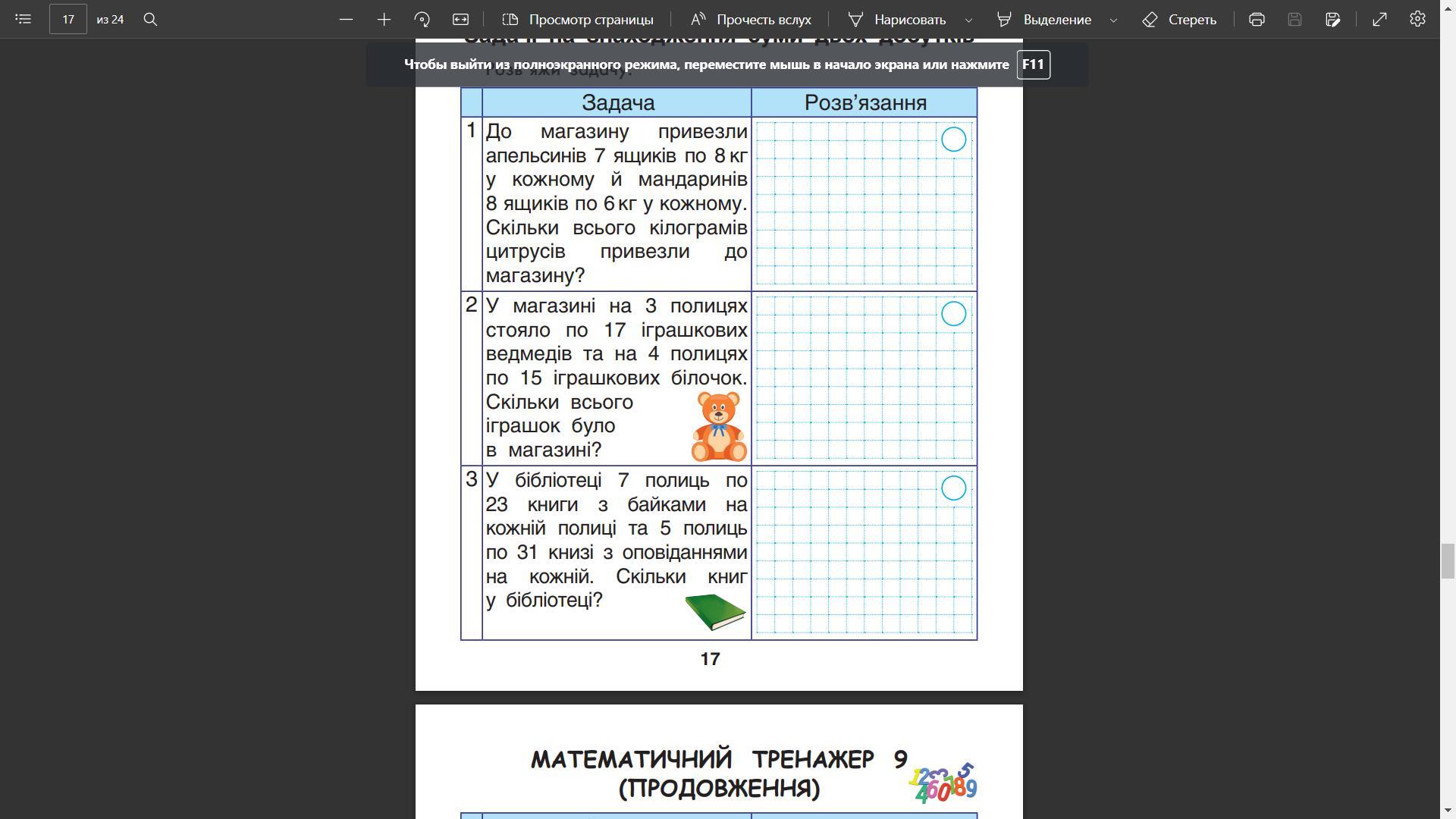Click the Save As icon
The height and width of the screenshot is (819, 1456).
point(1332,19)
